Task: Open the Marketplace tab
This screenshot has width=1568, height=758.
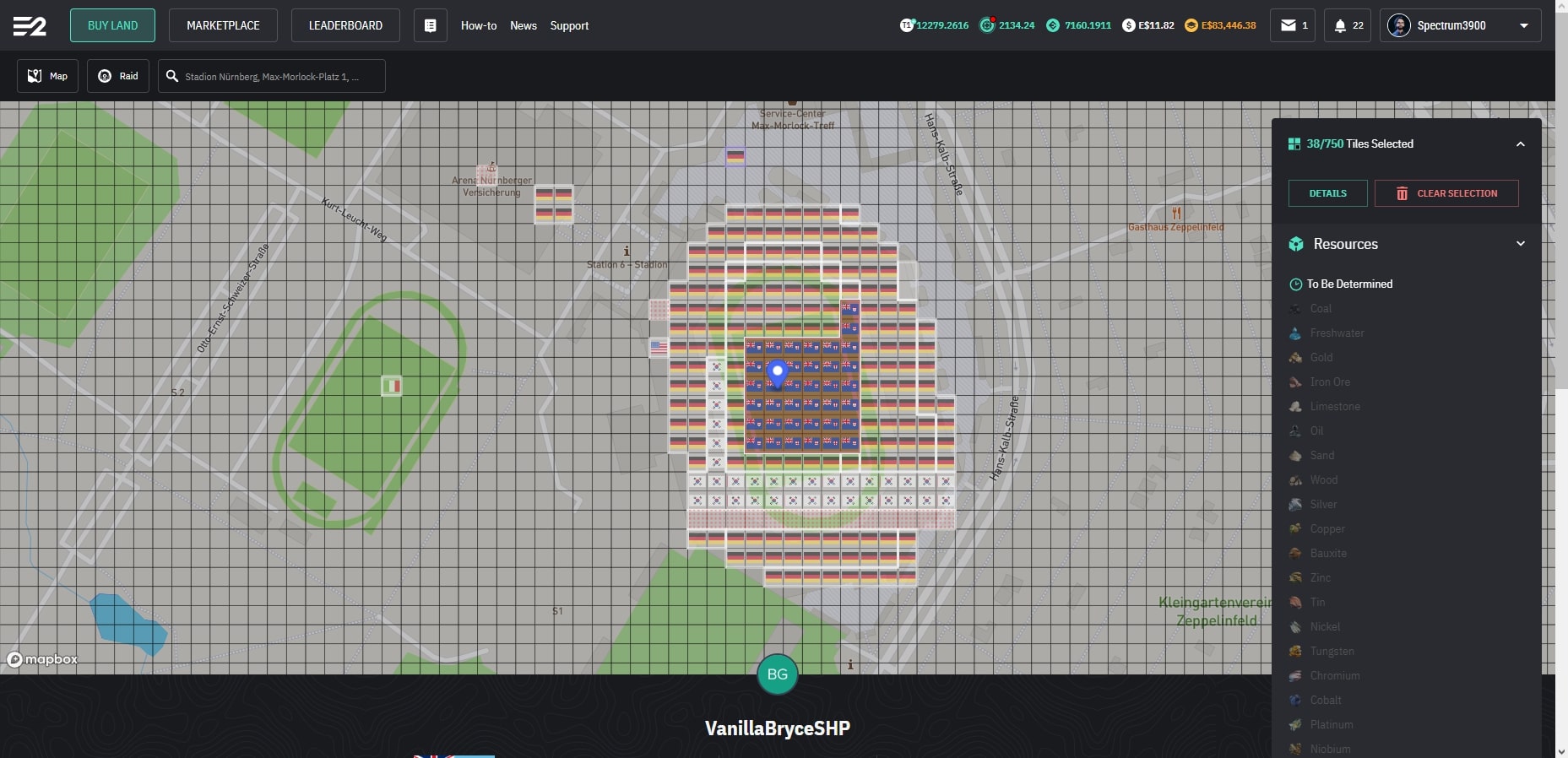Action: click(223, 25)
